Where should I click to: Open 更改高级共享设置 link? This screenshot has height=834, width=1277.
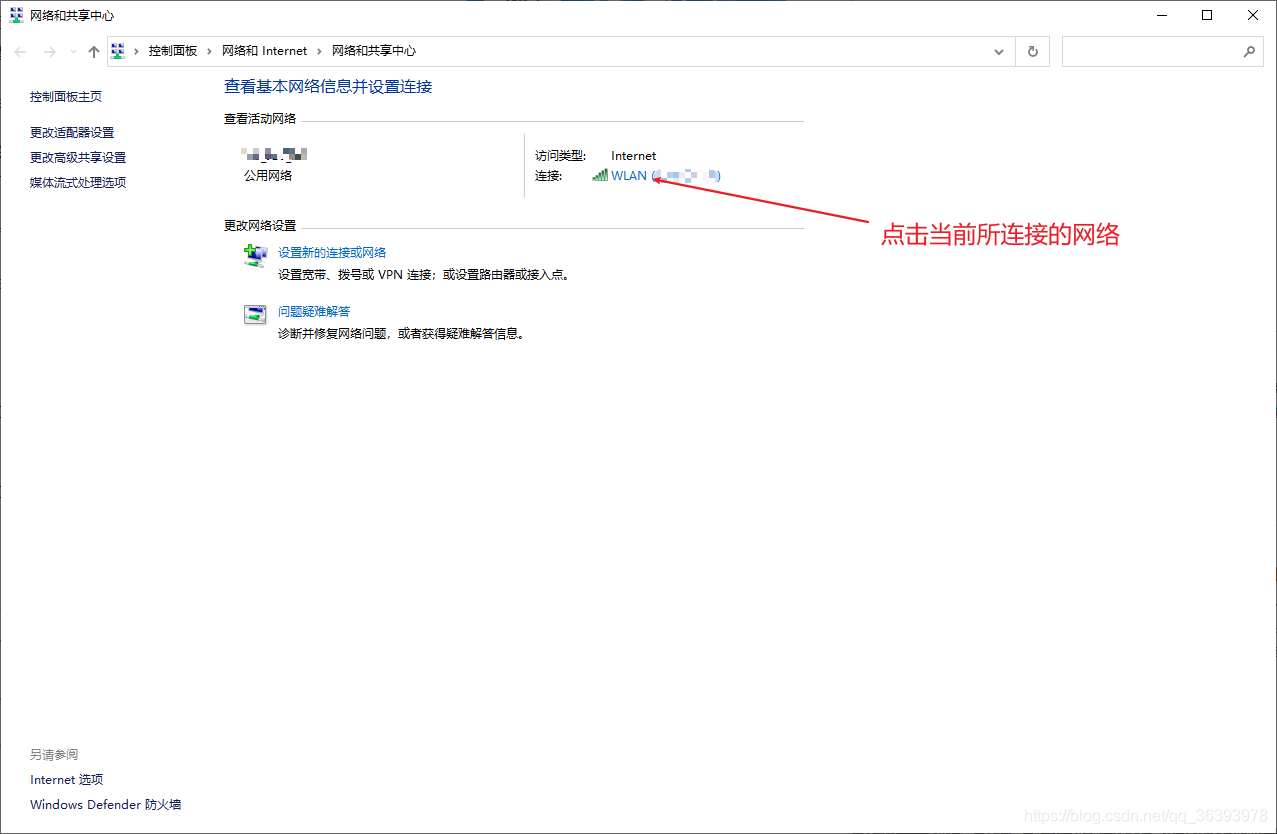tap(78, 157)
